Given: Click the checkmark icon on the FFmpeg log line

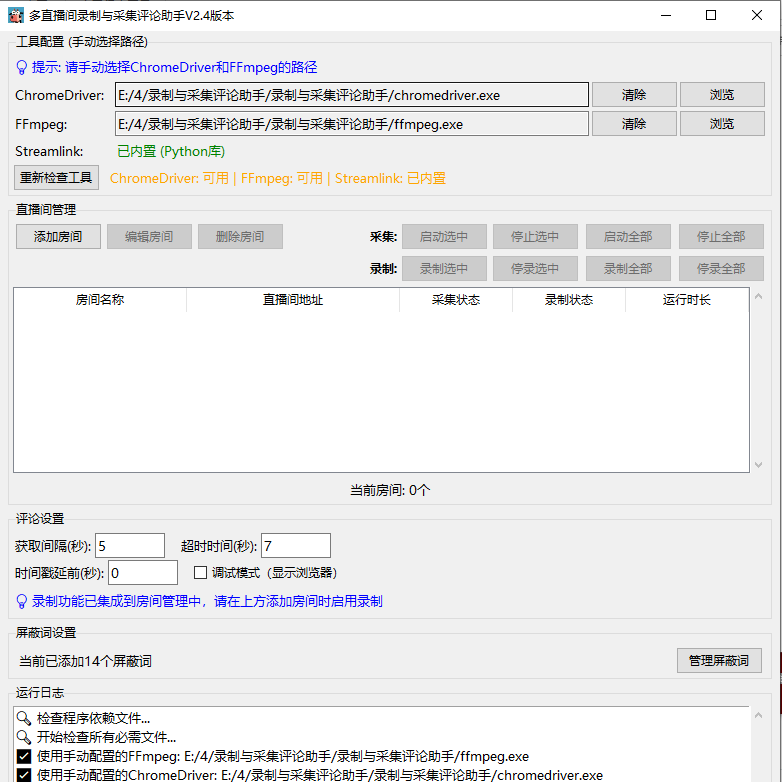Looking at the screenshot, I should click(x=24, y=756).
